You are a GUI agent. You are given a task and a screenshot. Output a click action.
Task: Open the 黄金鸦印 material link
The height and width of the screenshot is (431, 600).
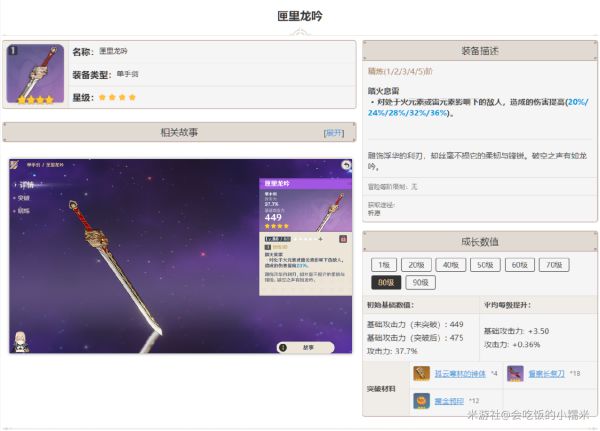point(449,401)
